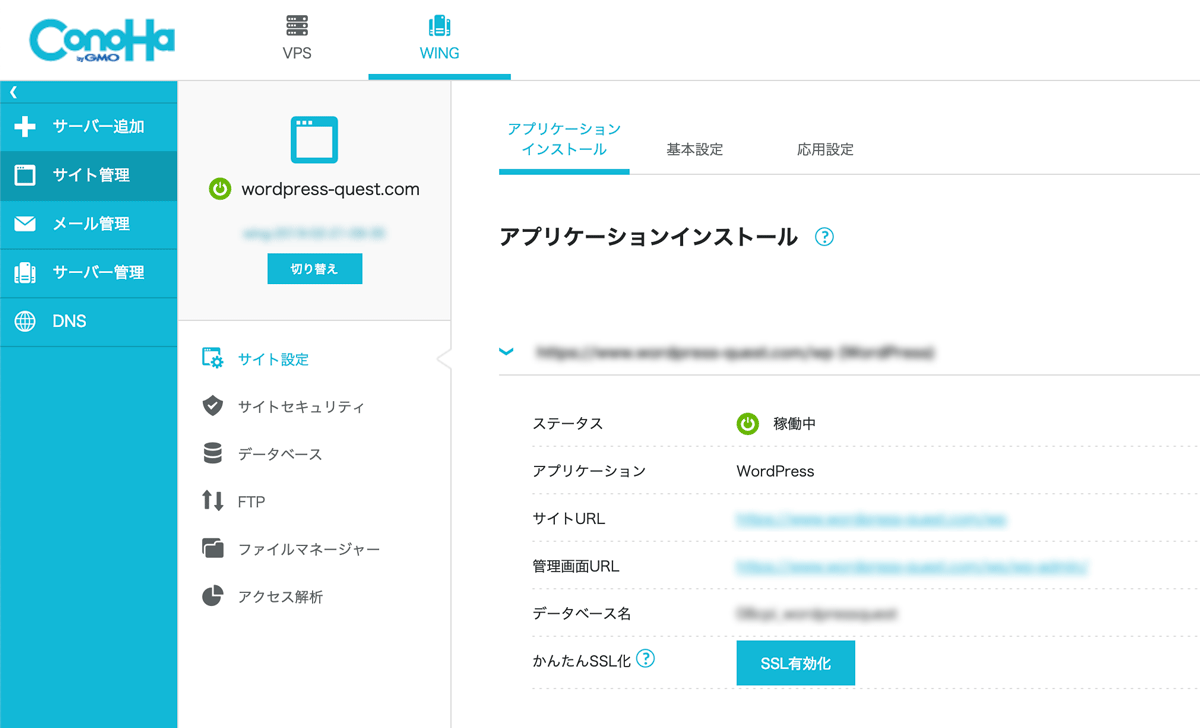The image size is (1200, 728).
Task: Switch to 応用設定 tab
Action: tap(825, 150)
